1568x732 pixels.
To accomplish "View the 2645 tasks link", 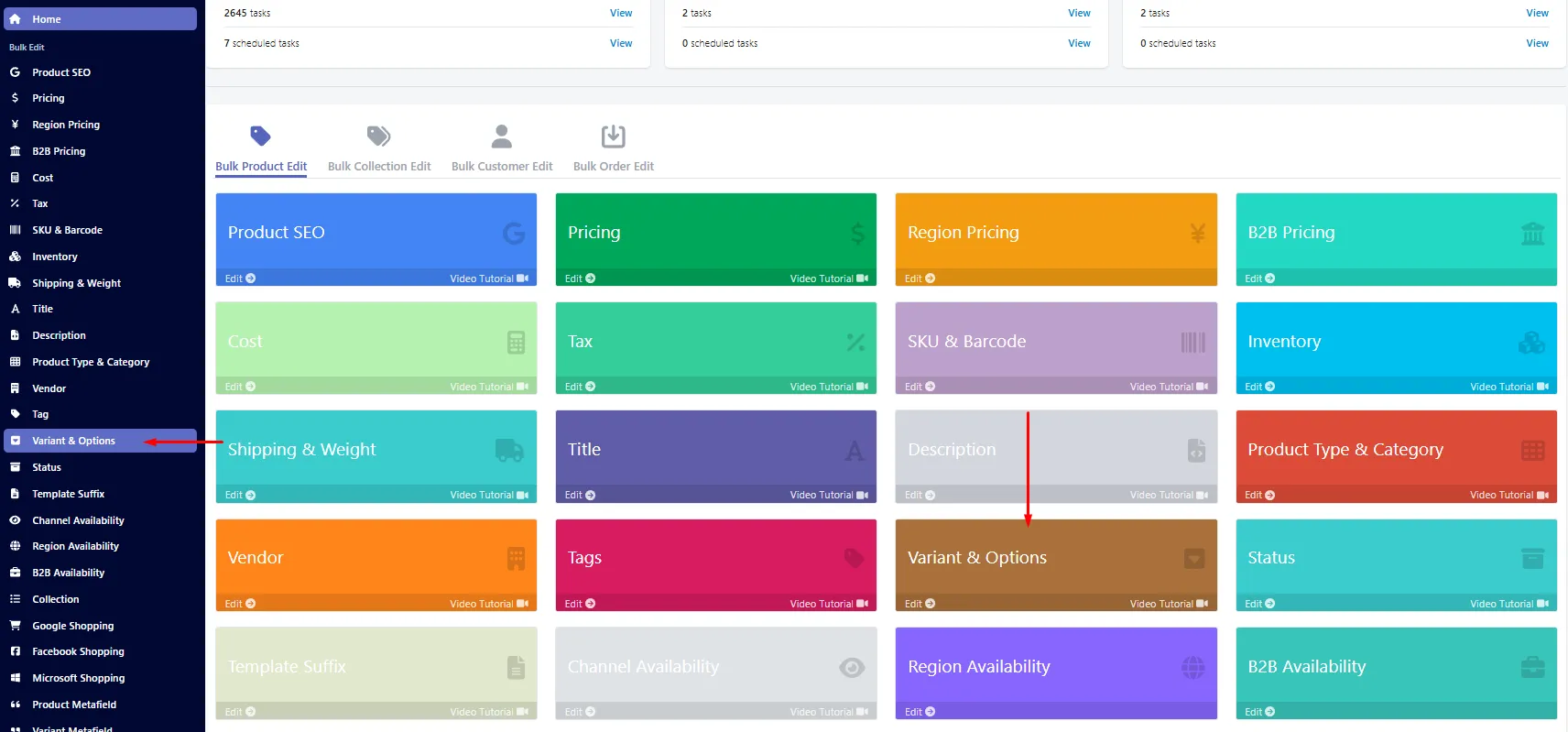I will [x=621, y=13].
